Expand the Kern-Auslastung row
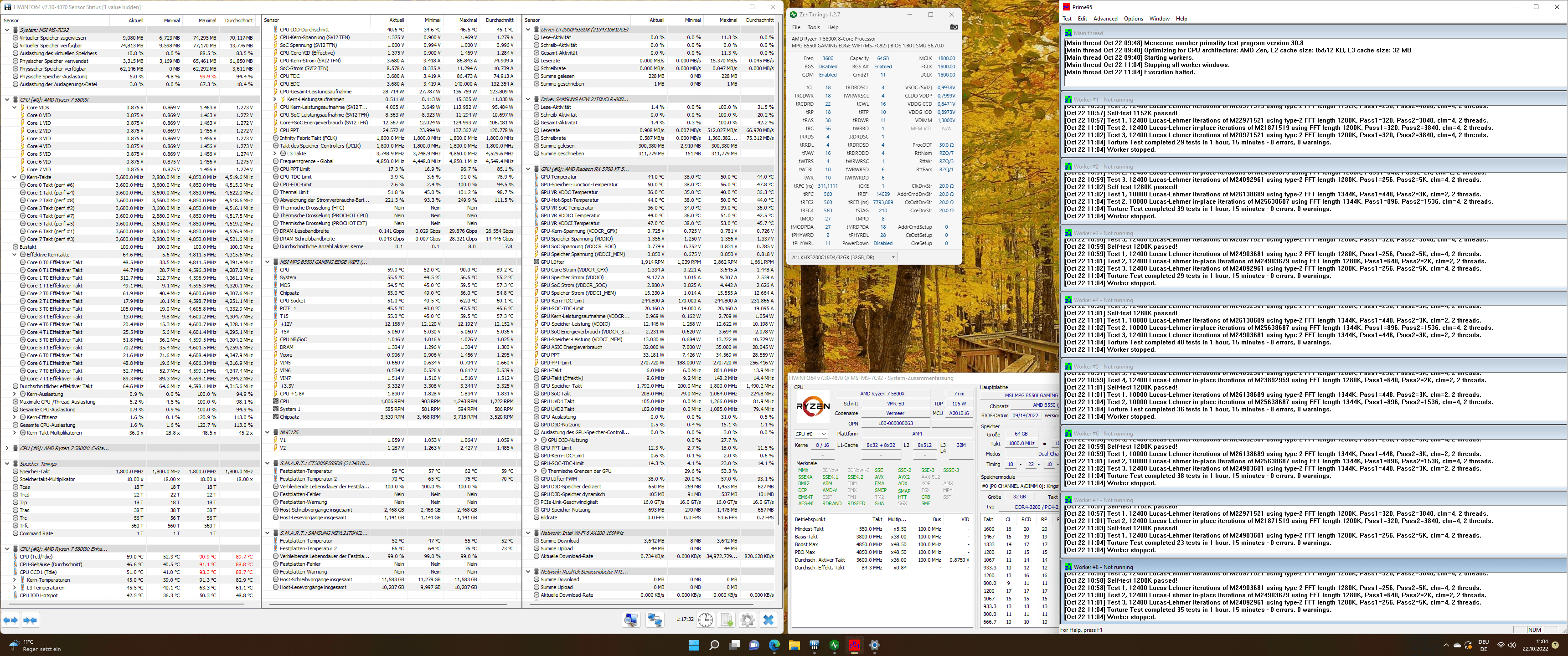The width and height of the screenshot is (1568, 656). [15, 395]
